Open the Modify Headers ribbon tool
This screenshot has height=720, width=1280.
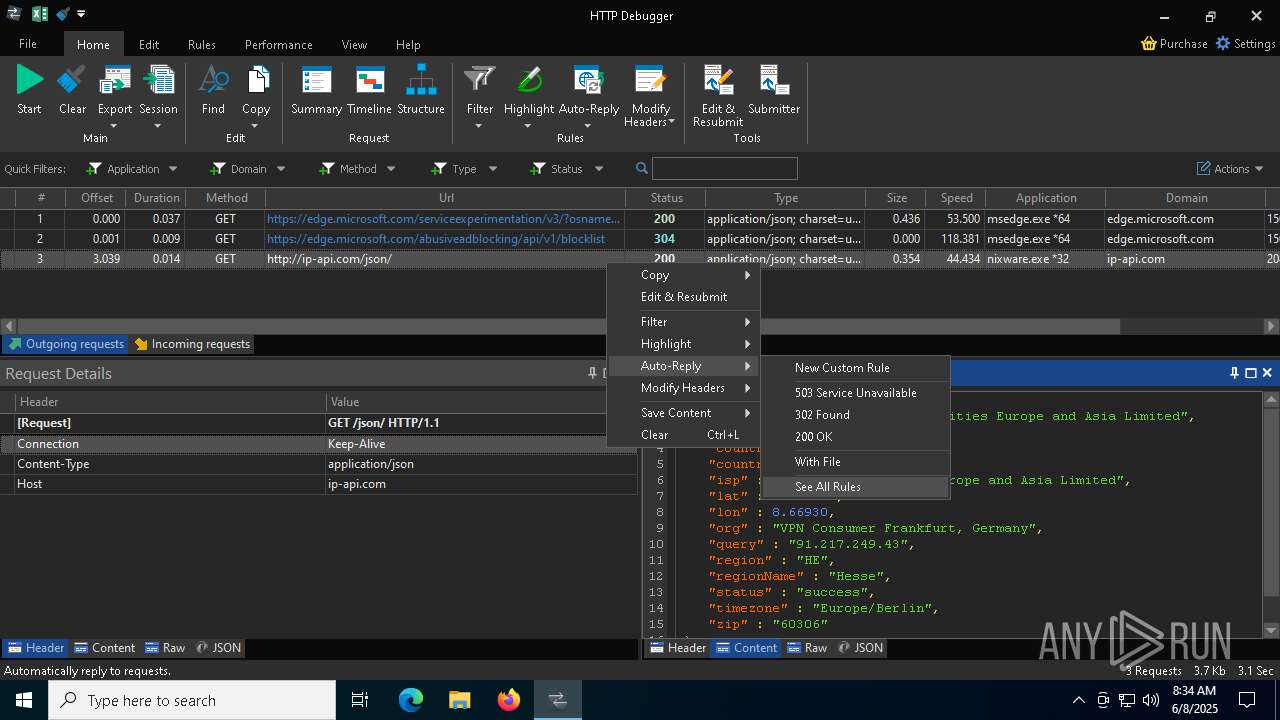650,97
